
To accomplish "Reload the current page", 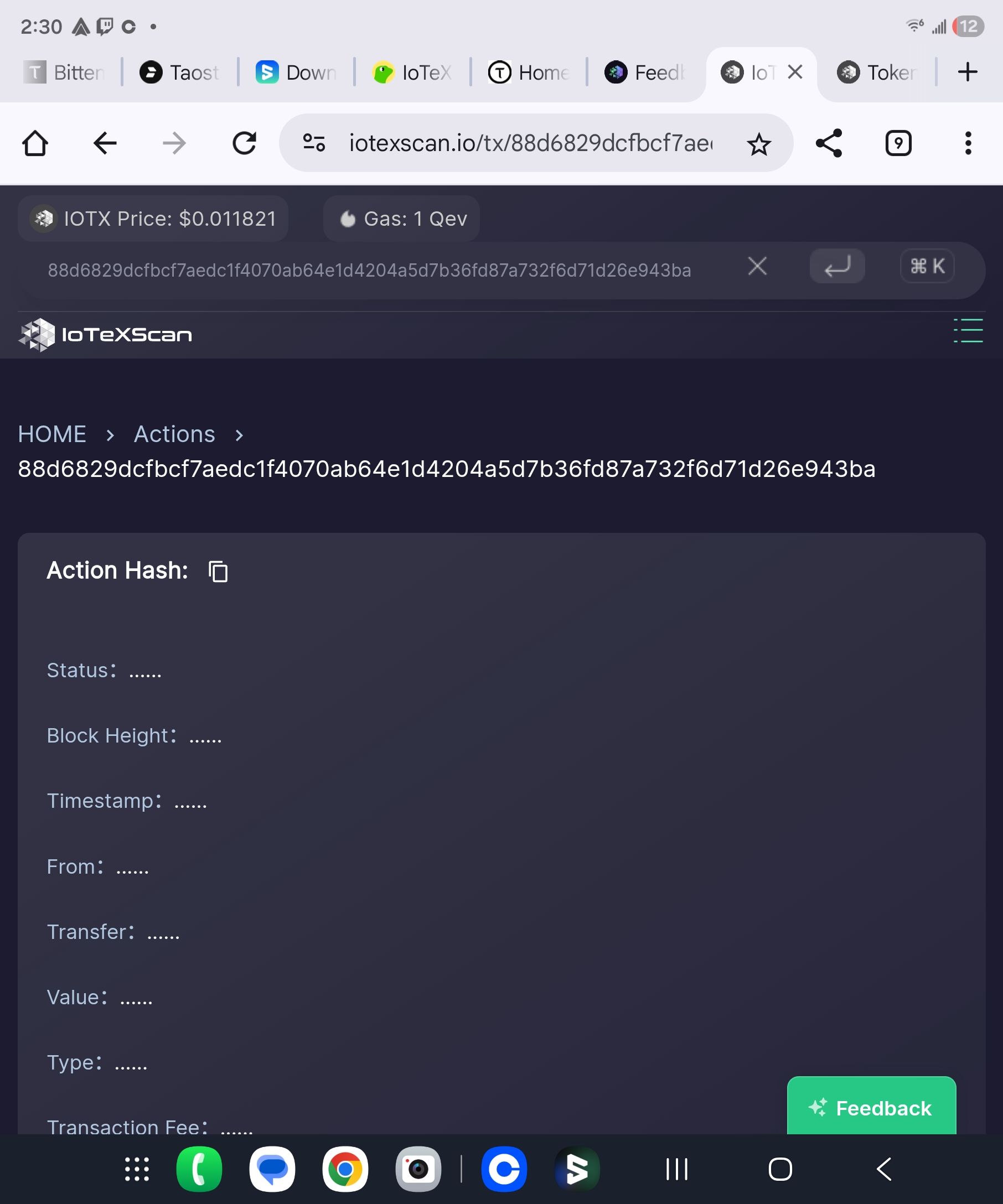I will 244,143.
